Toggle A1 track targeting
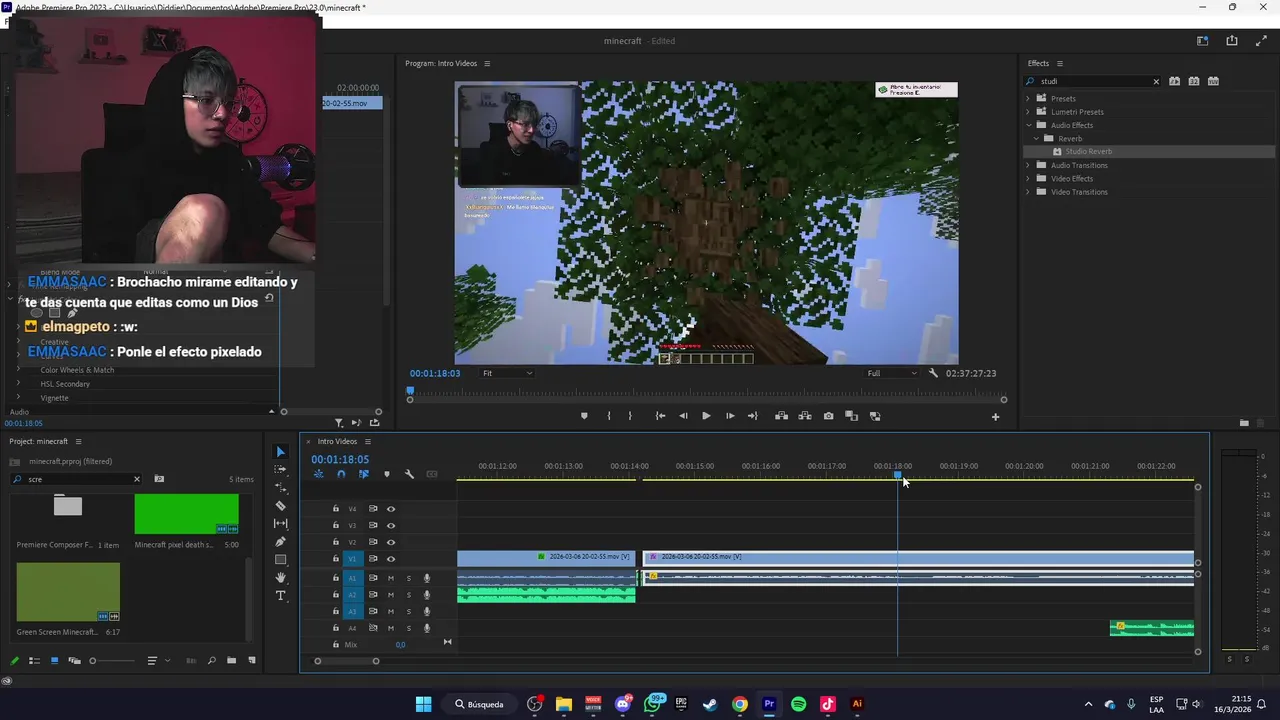 tap(352, 578)
